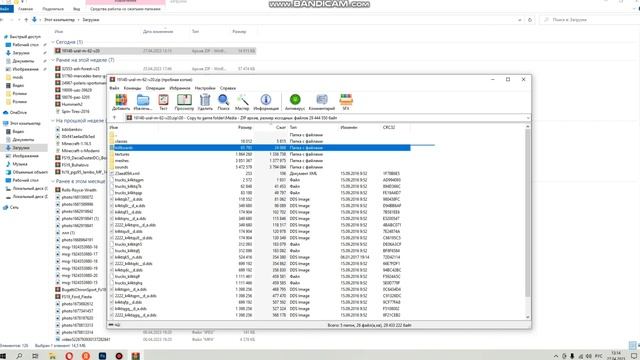Viewport: 640px width, 360px height.
Task: Click the Тест (Test) icon in WinRAR toolbar
Action: pyautogui.click(x=163, y=100)
